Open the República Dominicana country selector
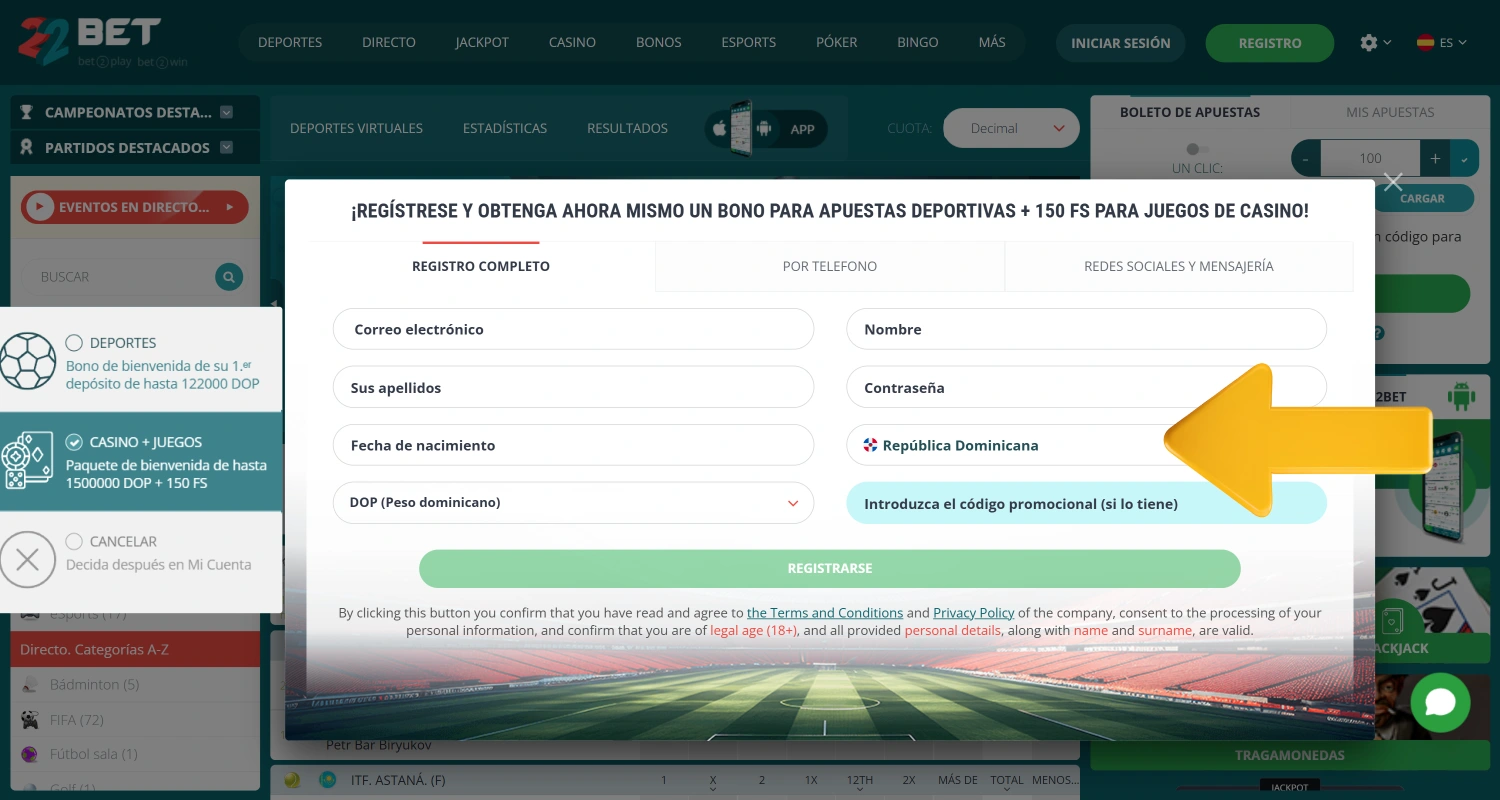The height and width of the screenshot is (800, 1500). pos(1086,445)
